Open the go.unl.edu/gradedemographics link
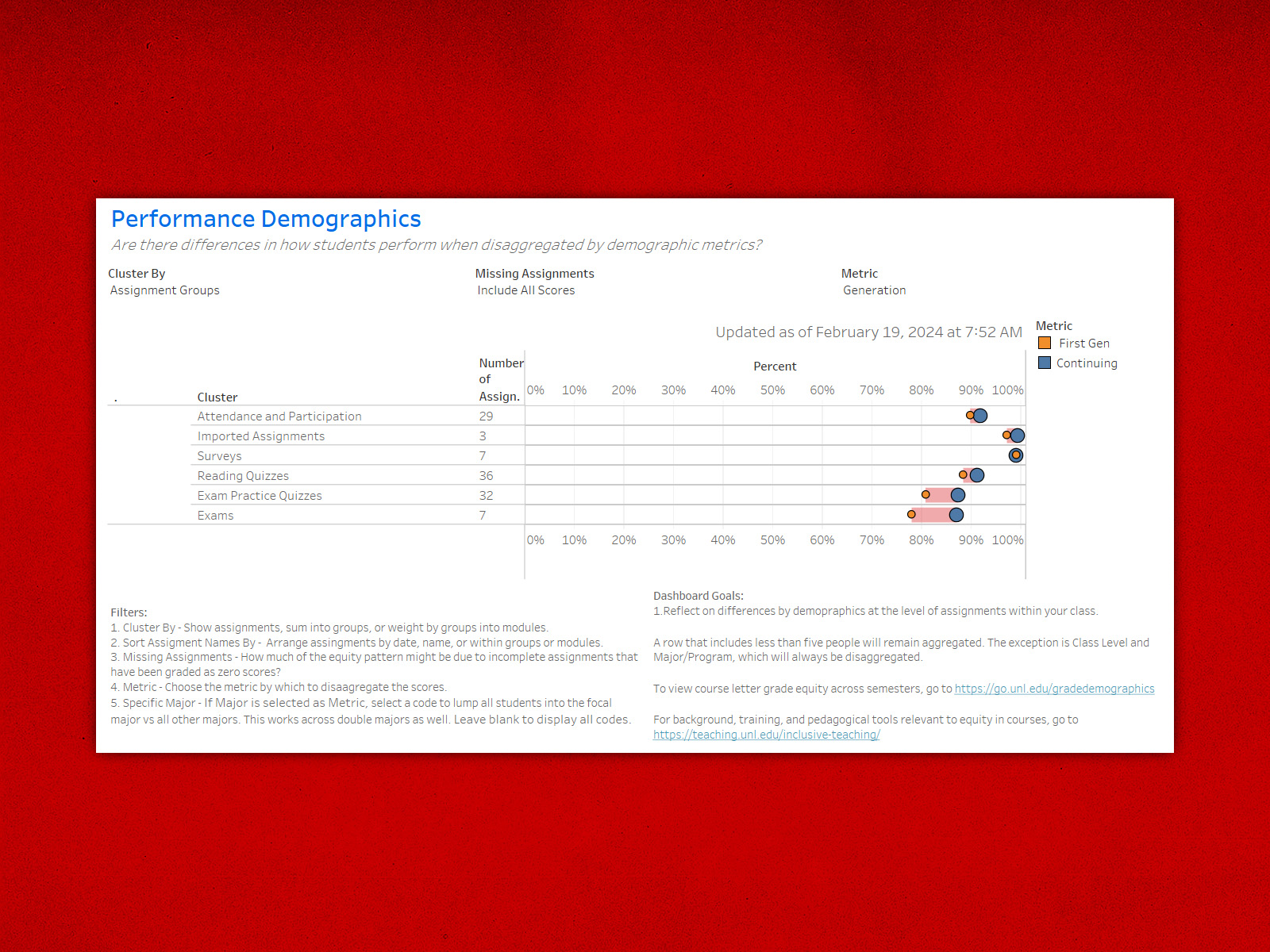1270x952 pixels. (x=1054, y=689)
